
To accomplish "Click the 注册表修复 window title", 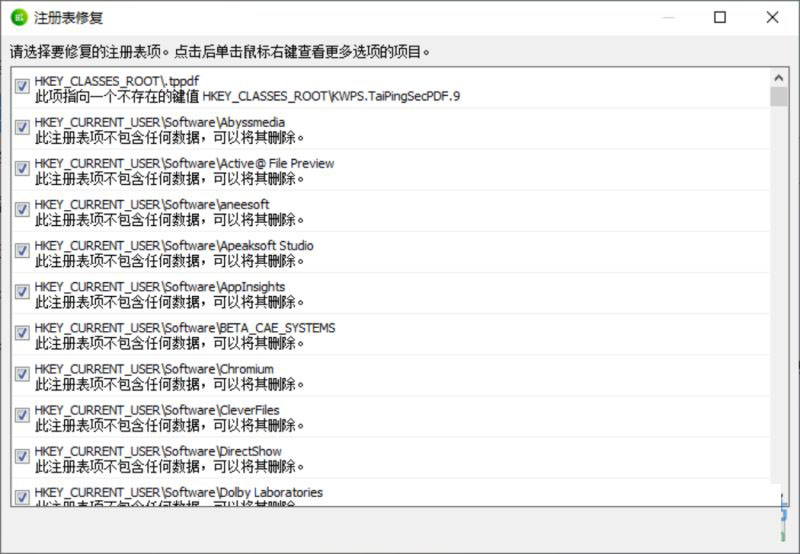I will 68,18.
